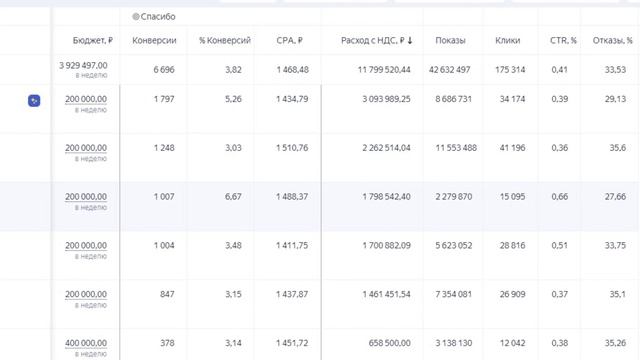640x360 pixels.
Task: Open the 400 000,00 weekly budget link
Action: tap(86, 343)
